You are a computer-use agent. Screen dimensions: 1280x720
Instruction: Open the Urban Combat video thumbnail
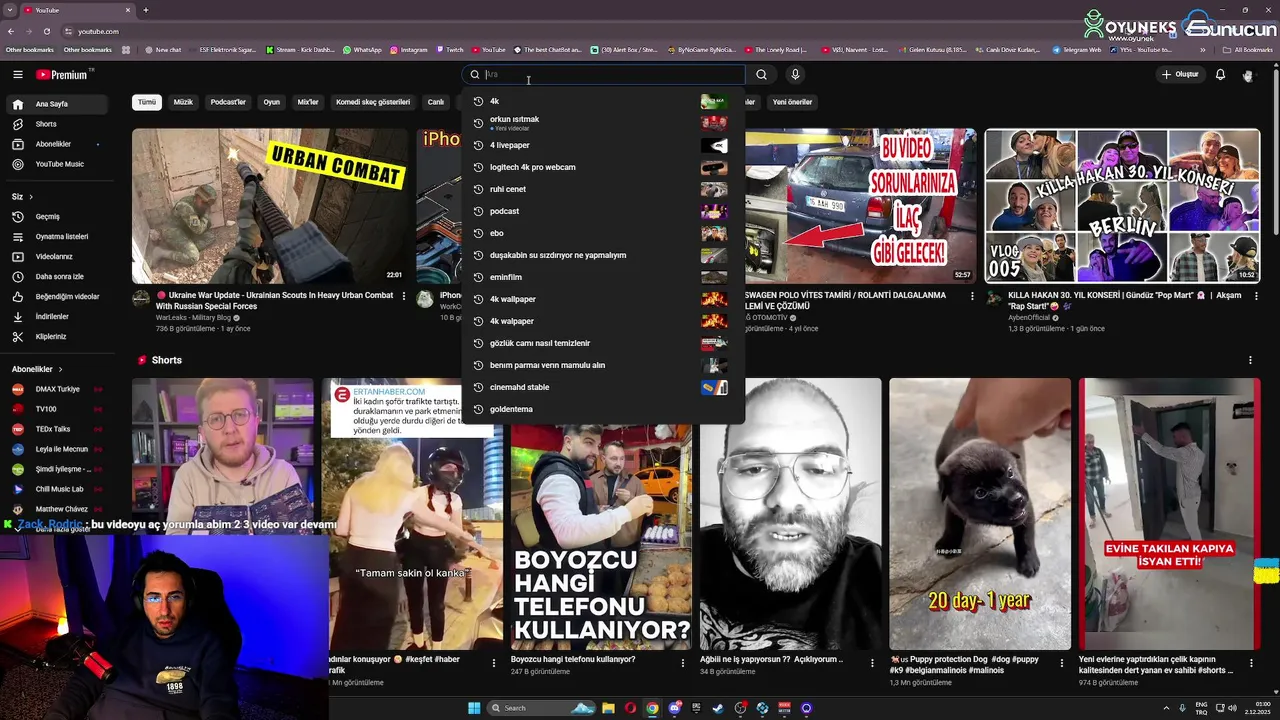270,206
